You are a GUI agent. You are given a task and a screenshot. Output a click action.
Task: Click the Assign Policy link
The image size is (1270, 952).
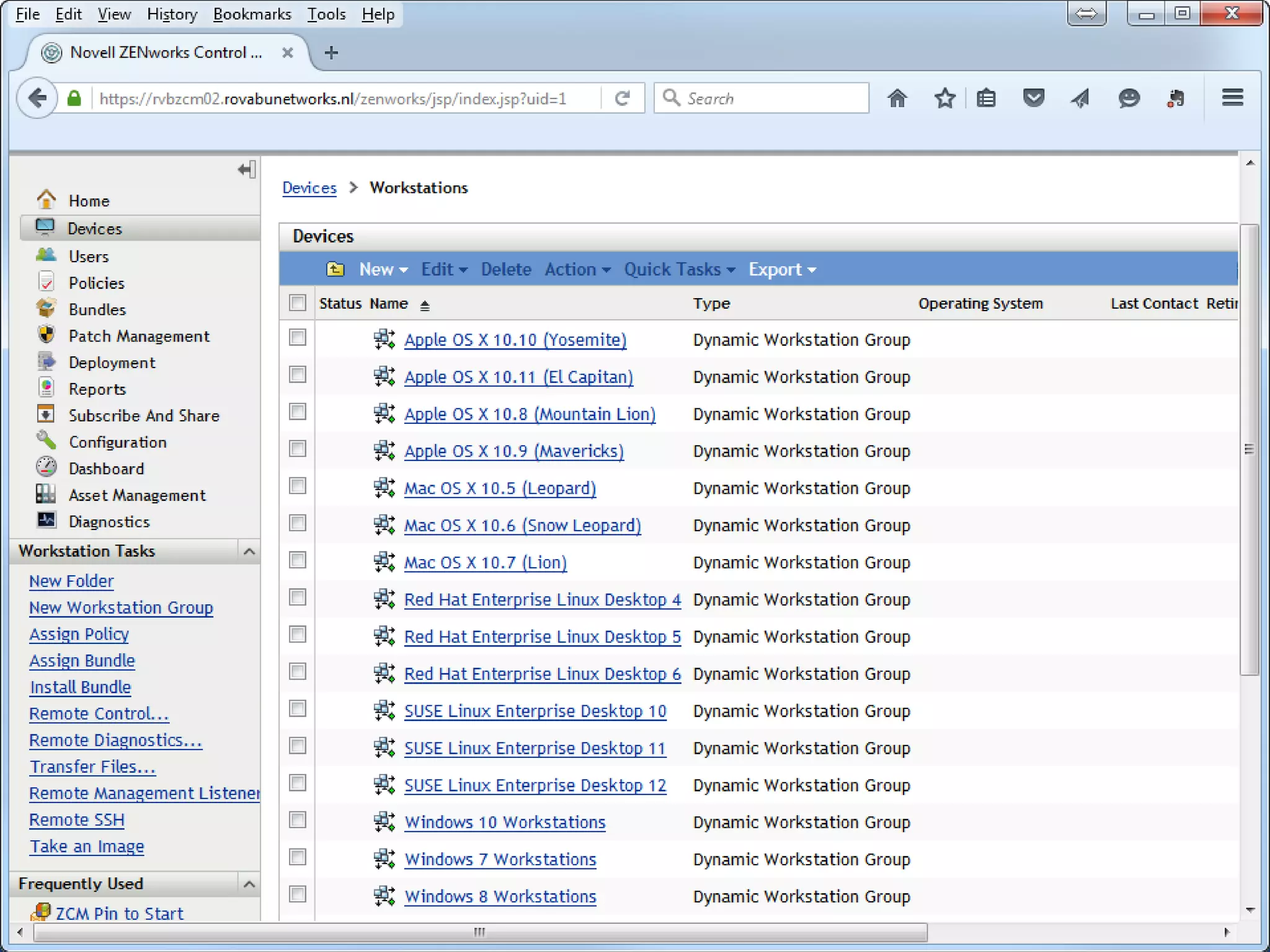[79, 634]
